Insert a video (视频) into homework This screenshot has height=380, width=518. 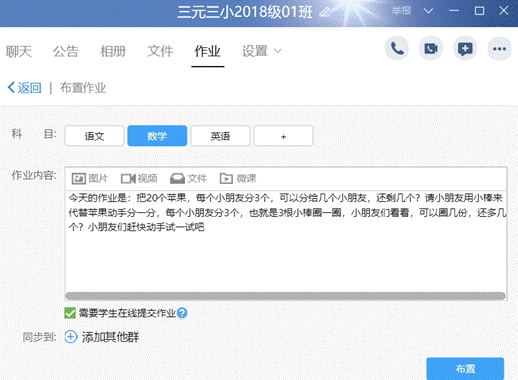point(139,178)
